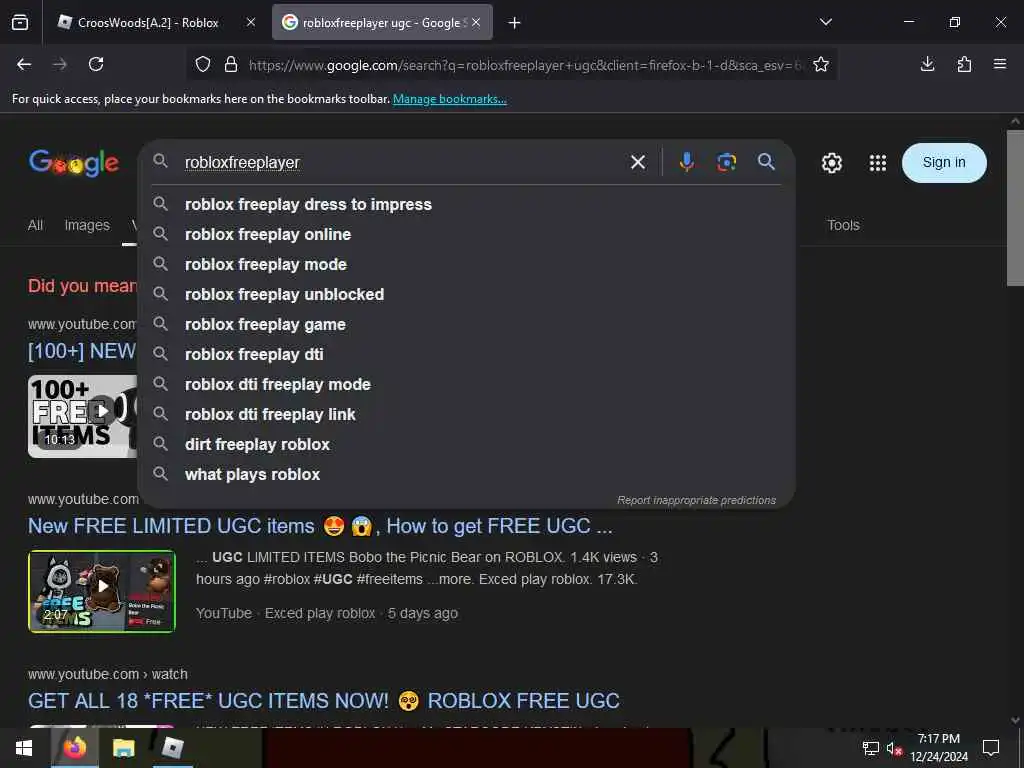Open the Google logo homepage link
This screenshot has width=1024, height=768.
tap(74, 163)
